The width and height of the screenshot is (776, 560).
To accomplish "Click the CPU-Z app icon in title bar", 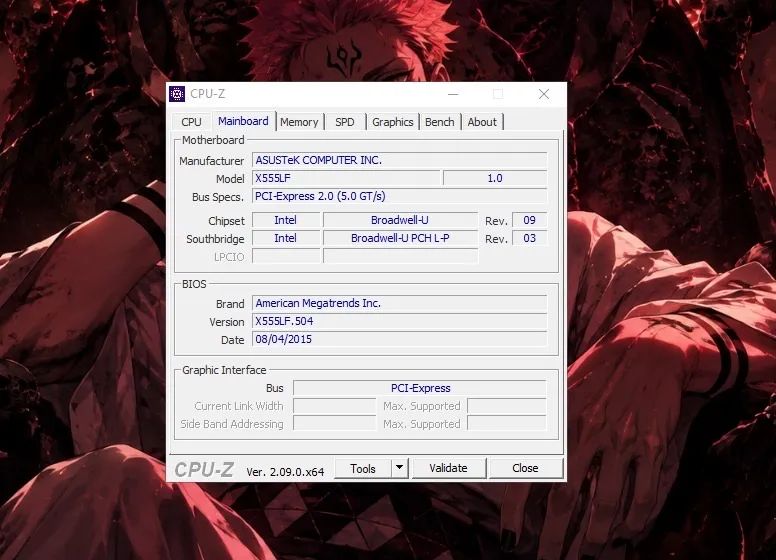I will pos(177,93).
